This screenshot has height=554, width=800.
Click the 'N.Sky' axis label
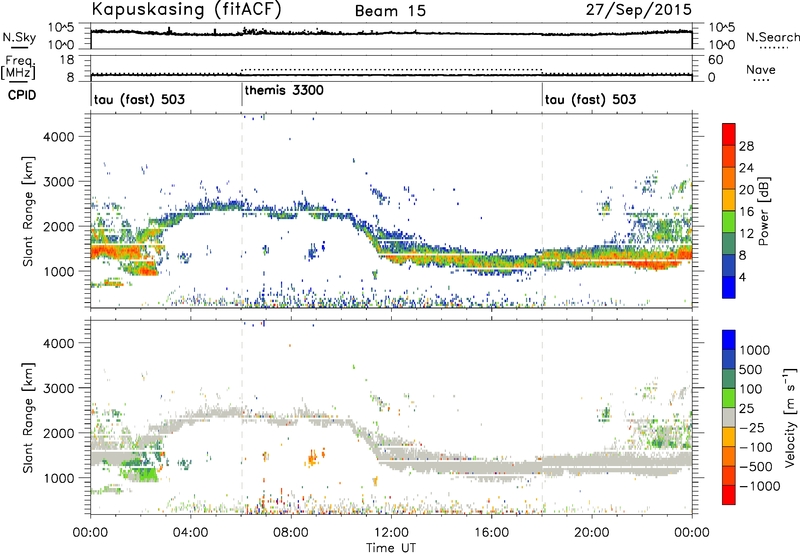pyautogui.click(x=19, y=37)
